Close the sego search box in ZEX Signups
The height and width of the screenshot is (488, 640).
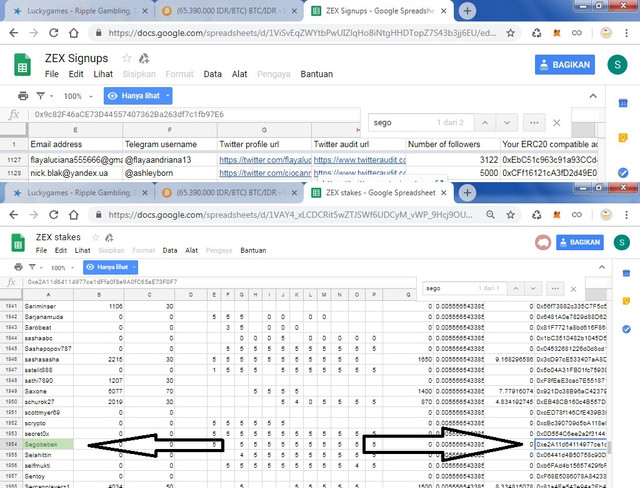556,122
